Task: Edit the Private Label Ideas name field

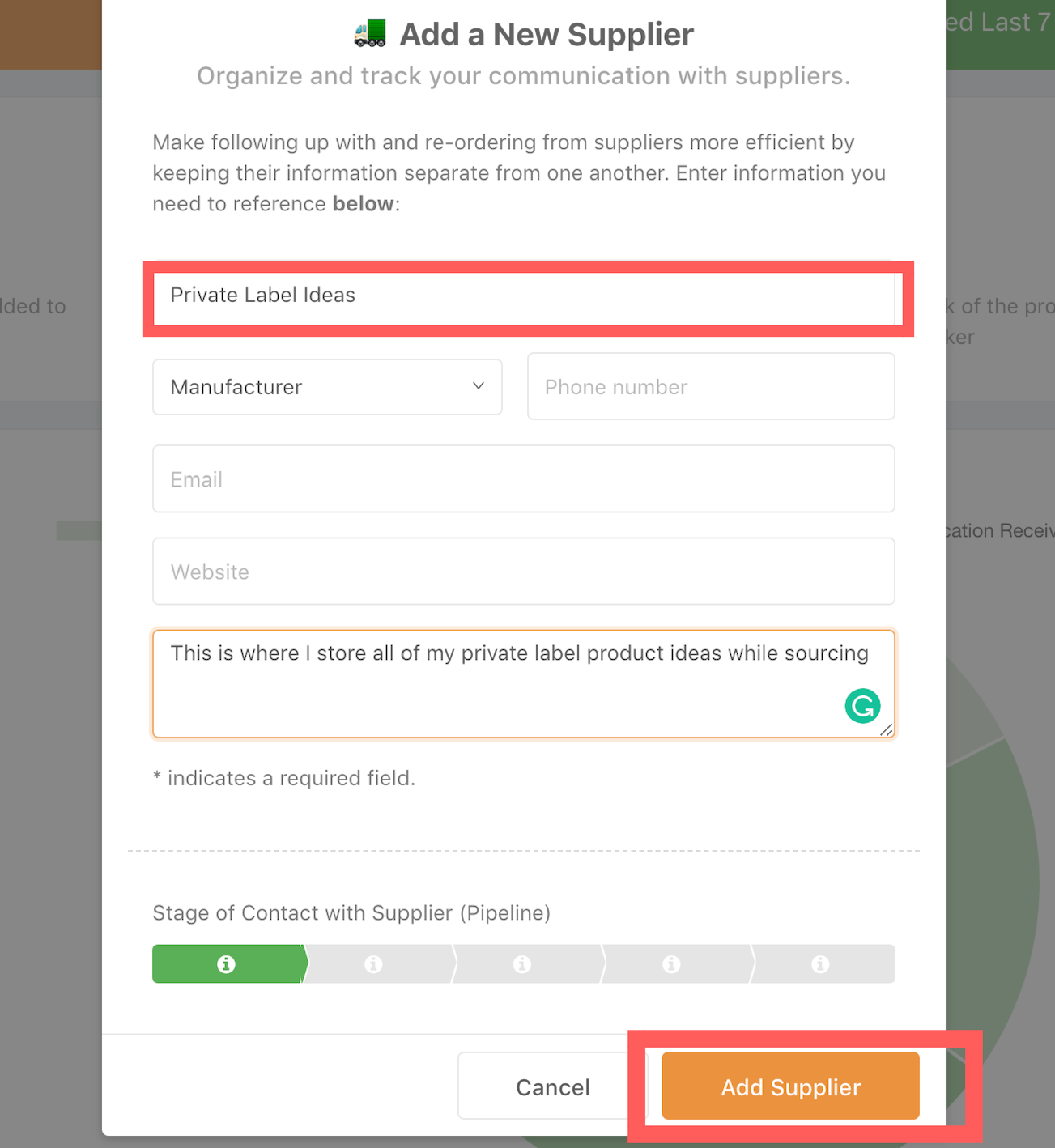Action: (523, 296)
